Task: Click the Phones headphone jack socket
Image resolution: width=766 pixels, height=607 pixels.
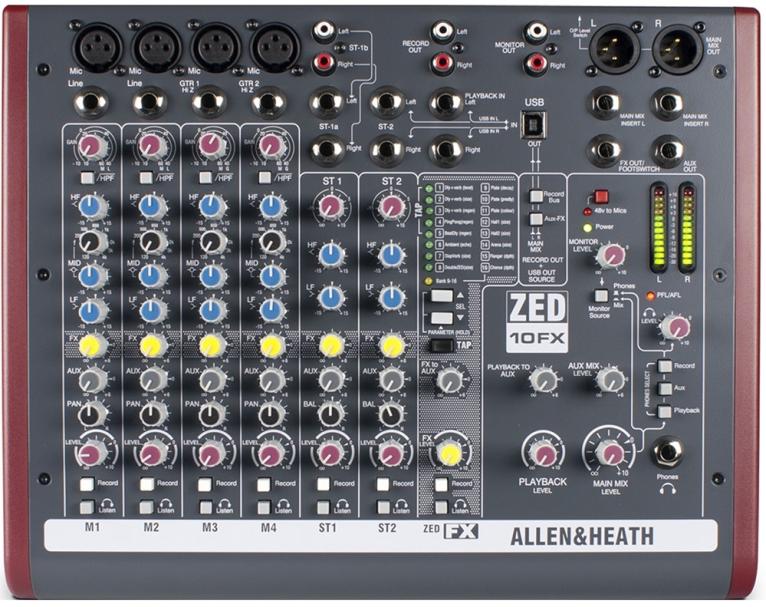Action: tap(666, 455)
